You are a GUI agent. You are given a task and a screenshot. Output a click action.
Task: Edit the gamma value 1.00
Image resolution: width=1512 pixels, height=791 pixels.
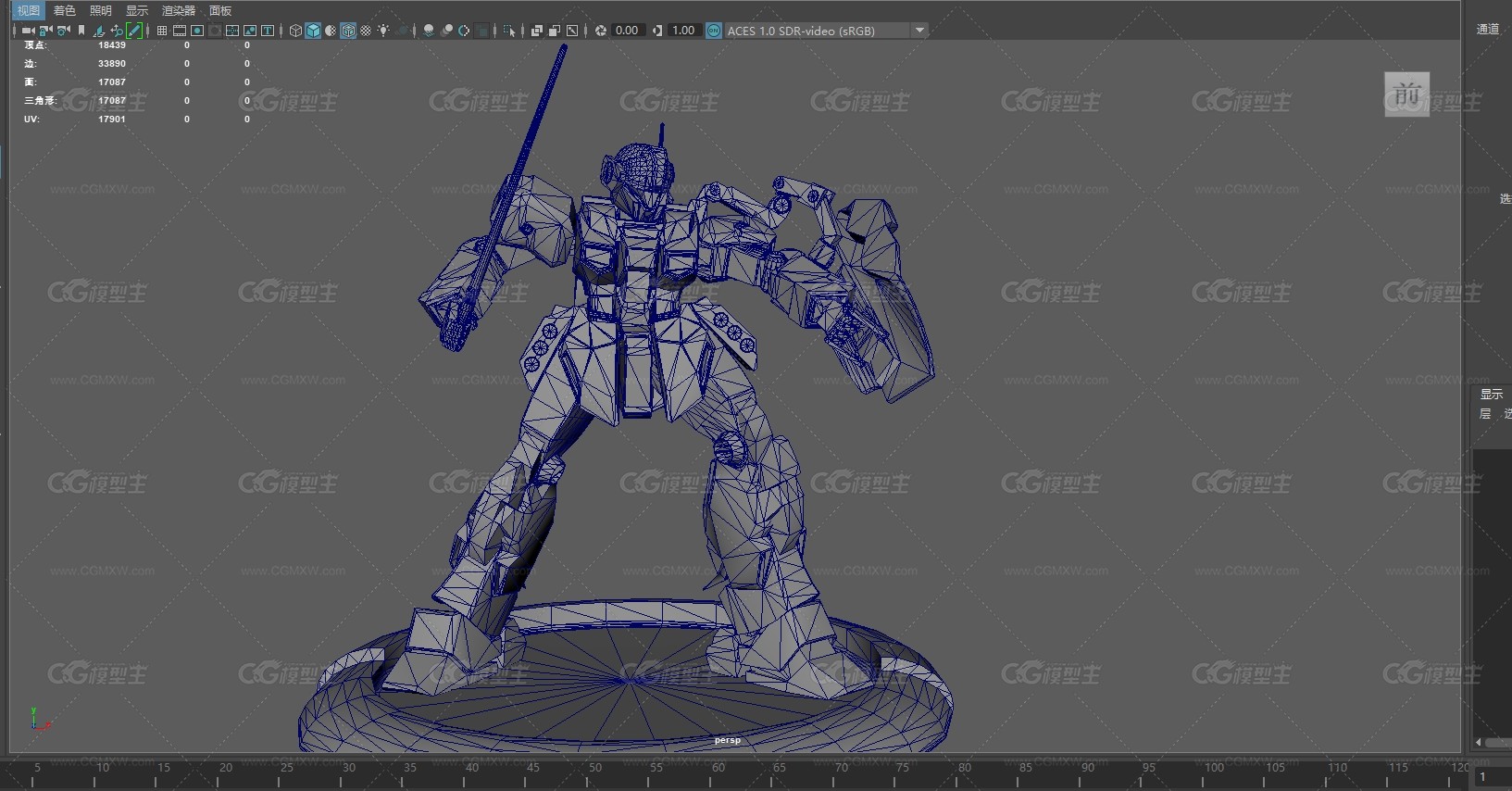pyautogui.click(x=683, y=31)
